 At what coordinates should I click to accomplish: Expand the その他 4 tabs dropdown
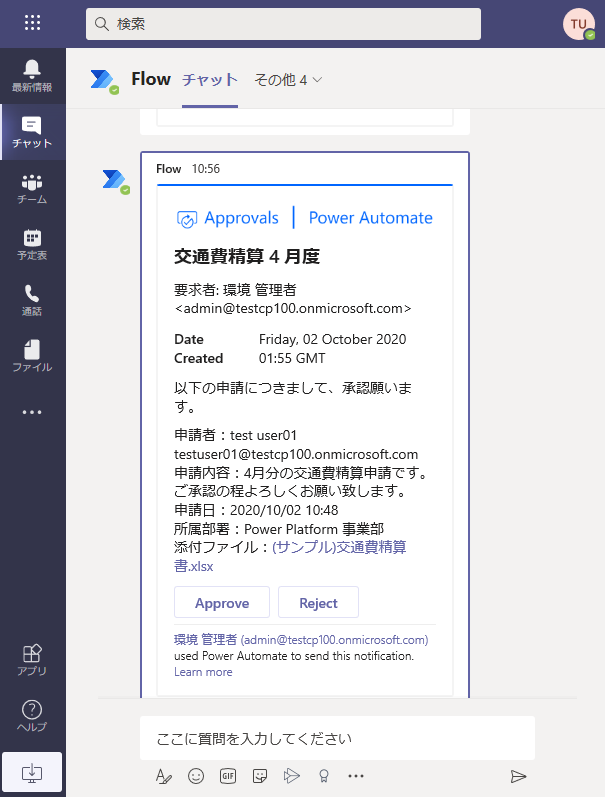coord(288,79)
